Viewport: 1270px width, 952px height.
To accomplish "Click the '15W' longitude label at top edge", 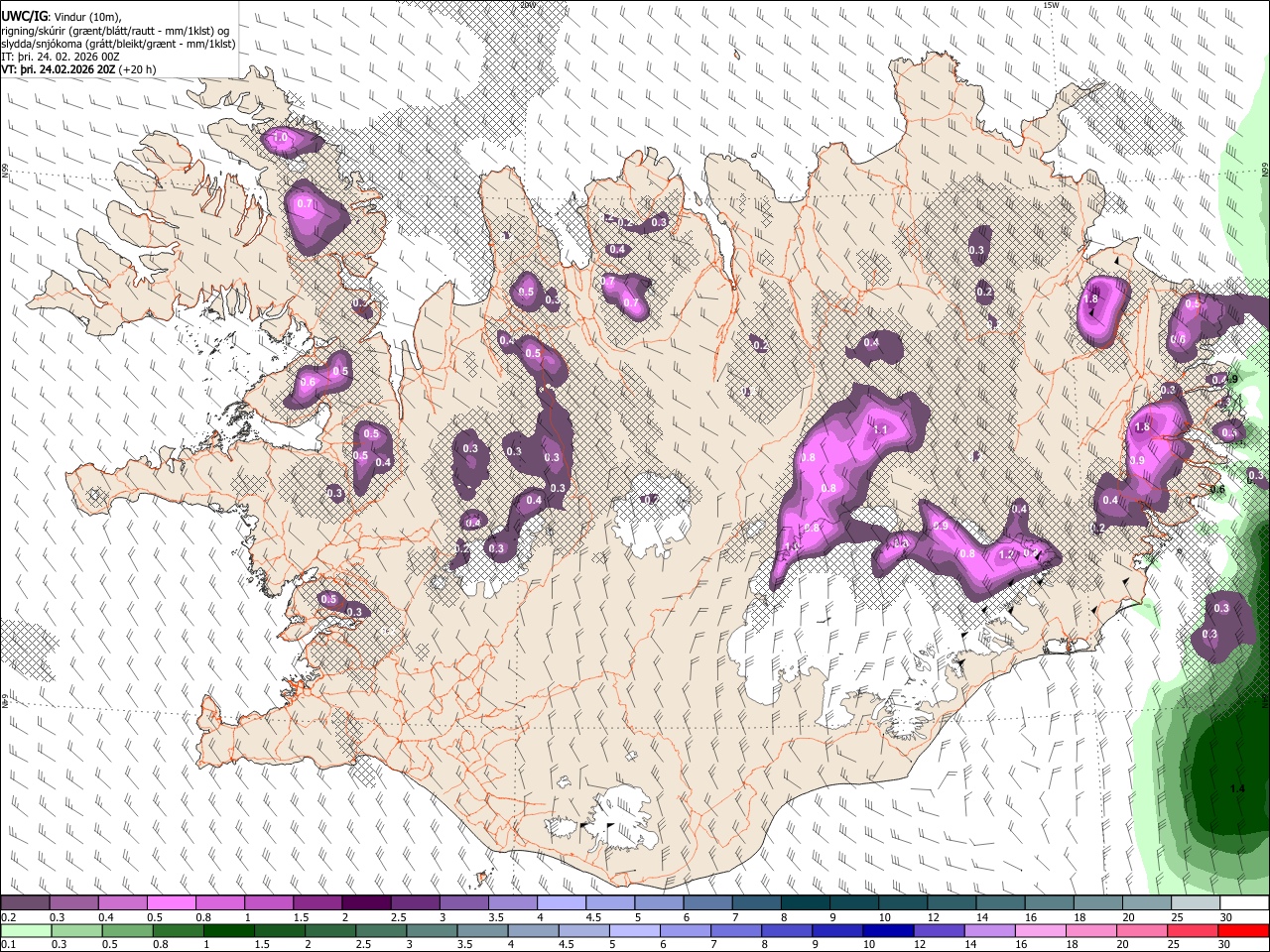I will [x=1051, y=5].
